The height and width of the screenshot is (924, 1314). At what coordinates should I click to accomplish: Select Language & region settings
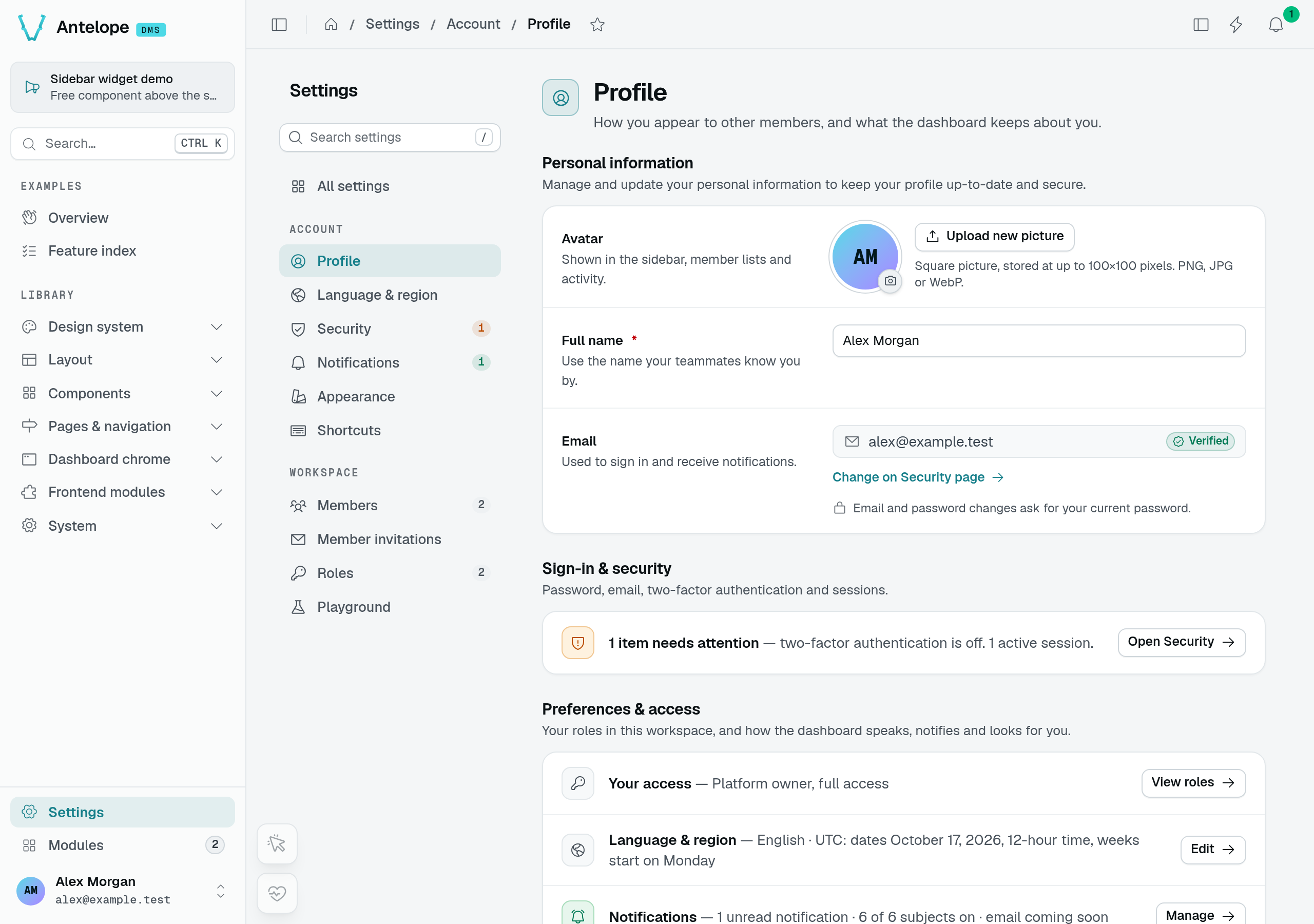[x=390, y=295]
